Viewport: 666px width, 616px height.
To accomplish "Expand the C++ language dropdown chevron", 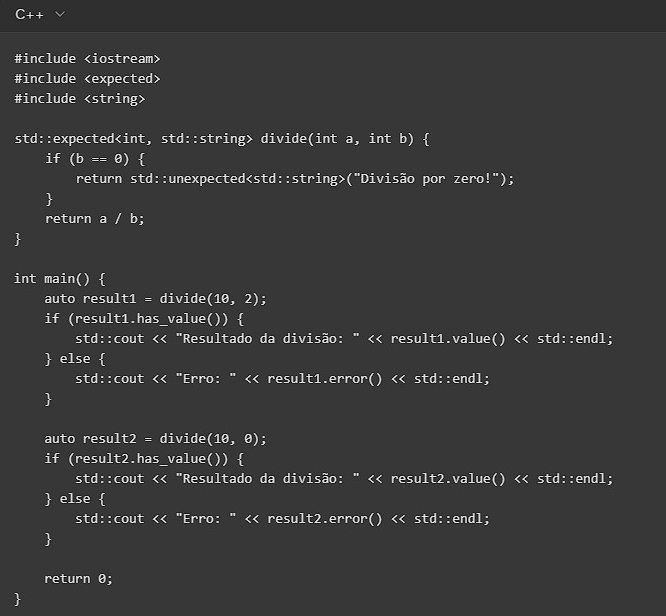I will coord(60,15).
